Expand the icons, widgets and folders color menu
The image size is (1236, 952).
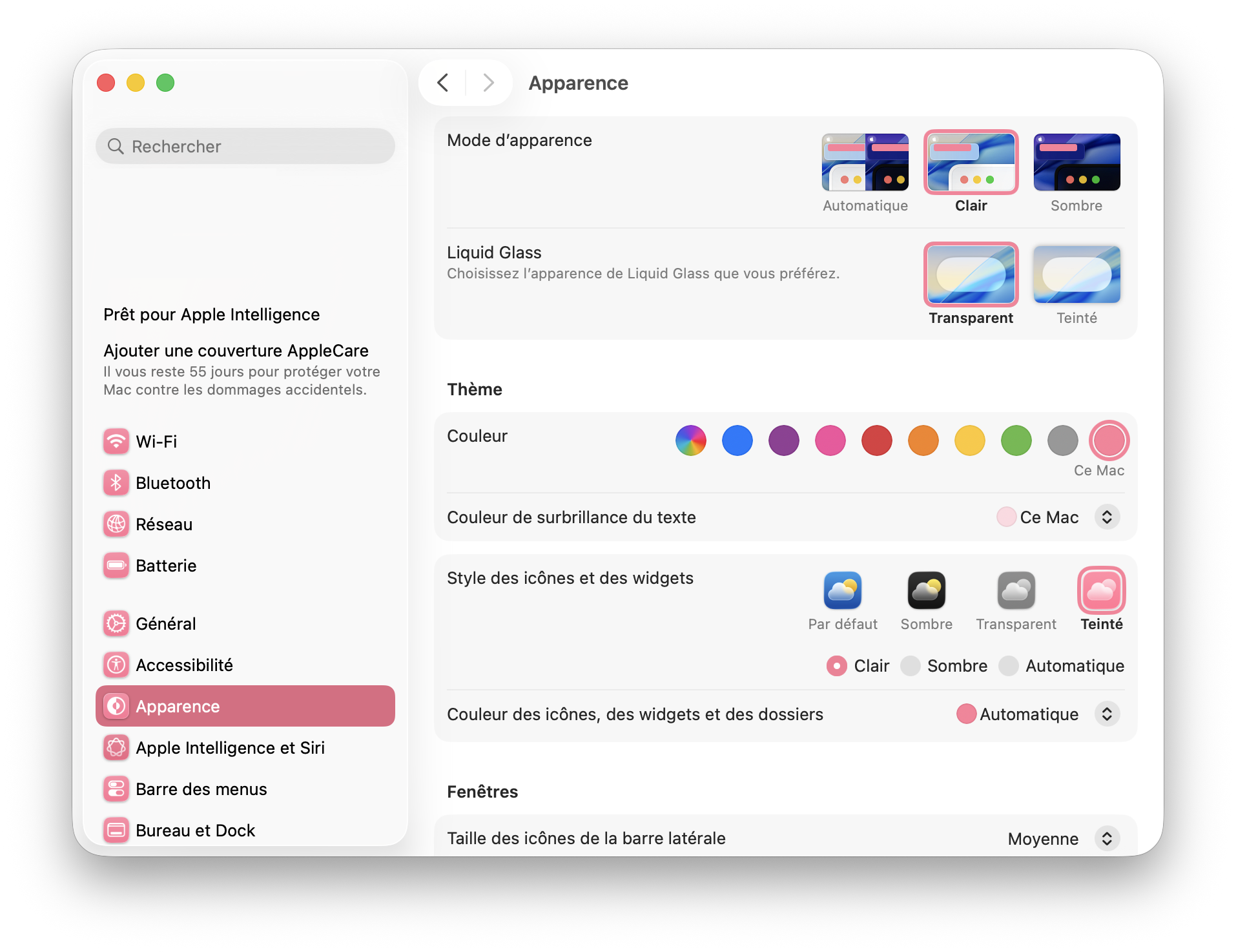pos(1106,714)
